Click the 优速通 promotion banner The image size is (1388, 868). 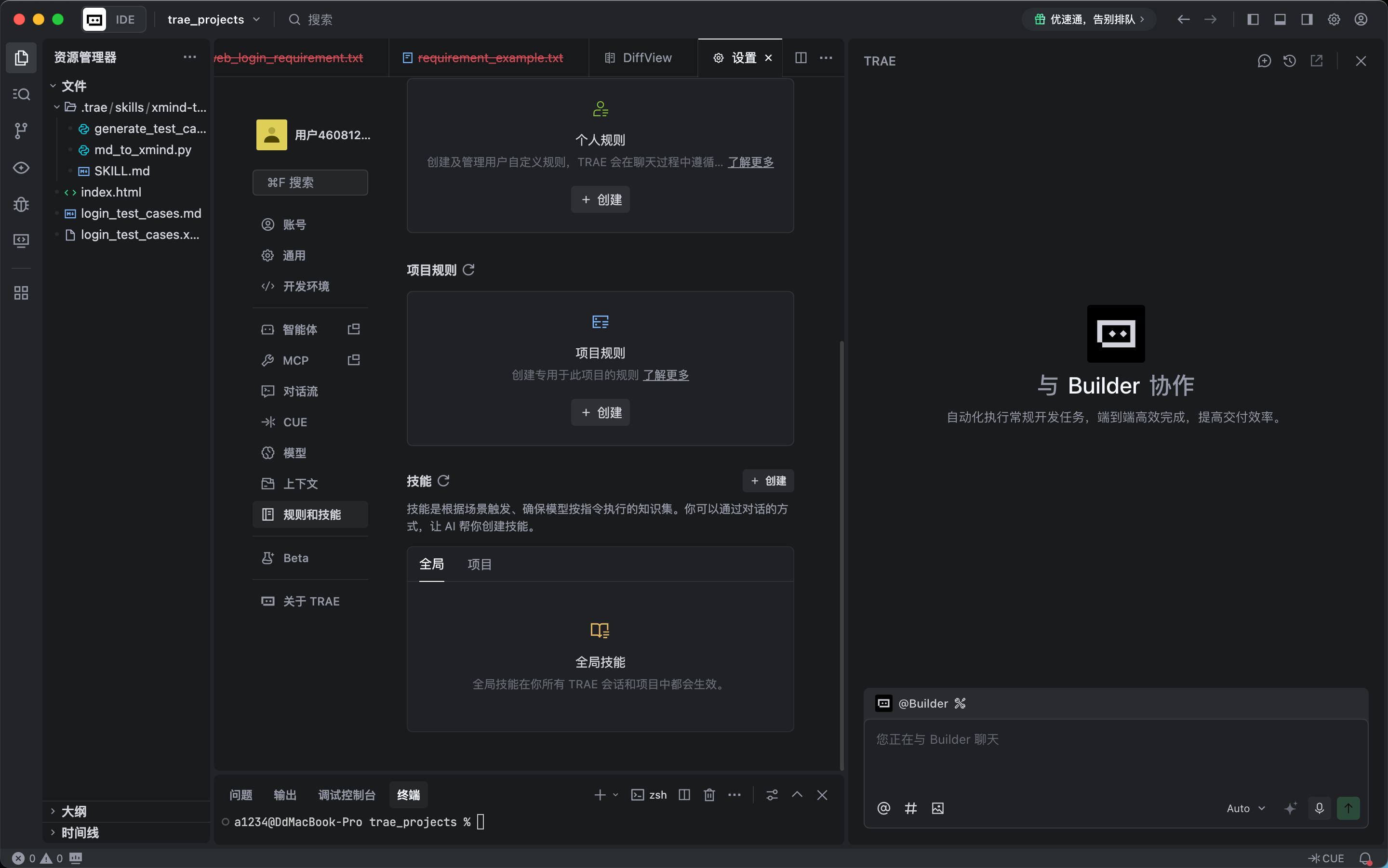(x=1088, y=20)
